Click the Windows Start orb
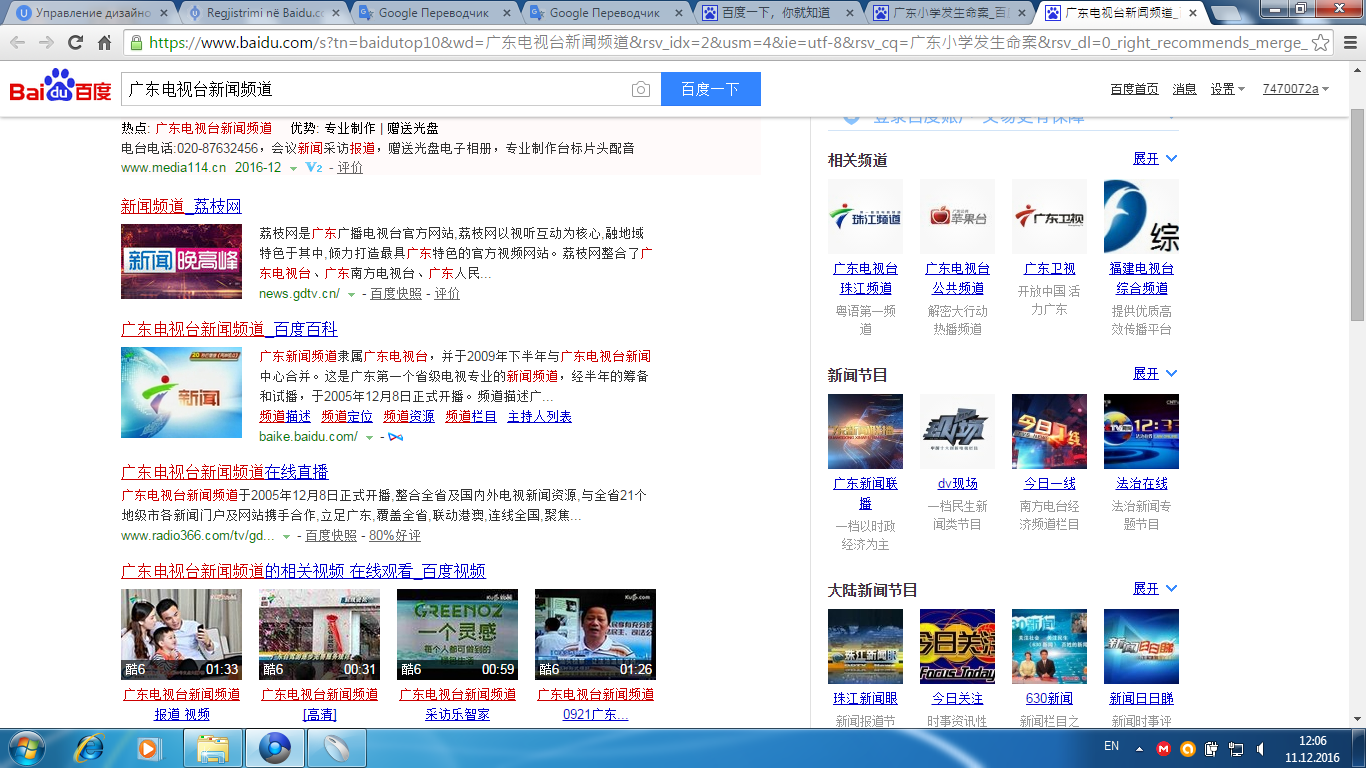The height and width of the screenshot is (768, 1366). (26, 748)
